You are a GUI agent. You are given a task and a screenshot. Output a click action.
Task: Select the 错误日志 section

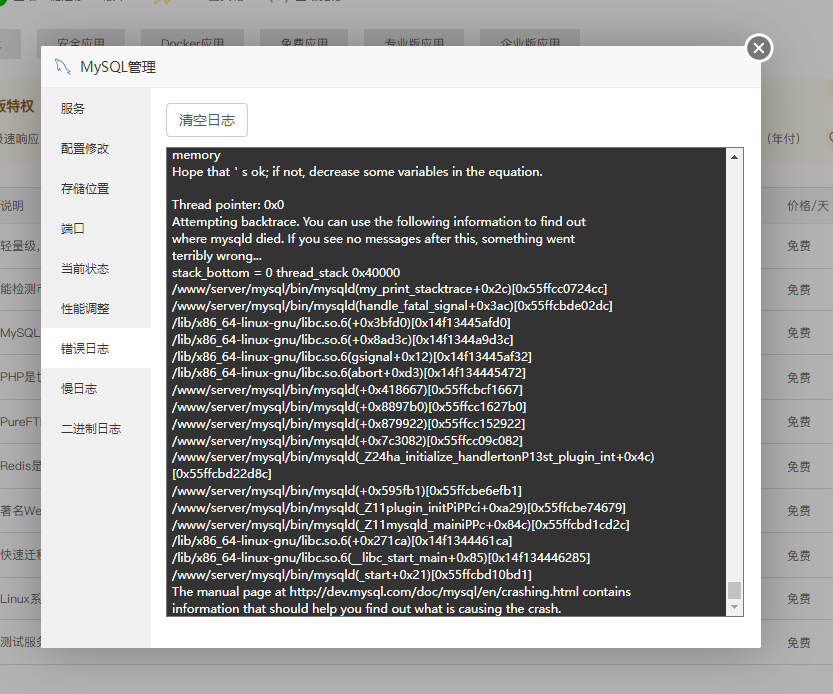(x=96, y=349)
